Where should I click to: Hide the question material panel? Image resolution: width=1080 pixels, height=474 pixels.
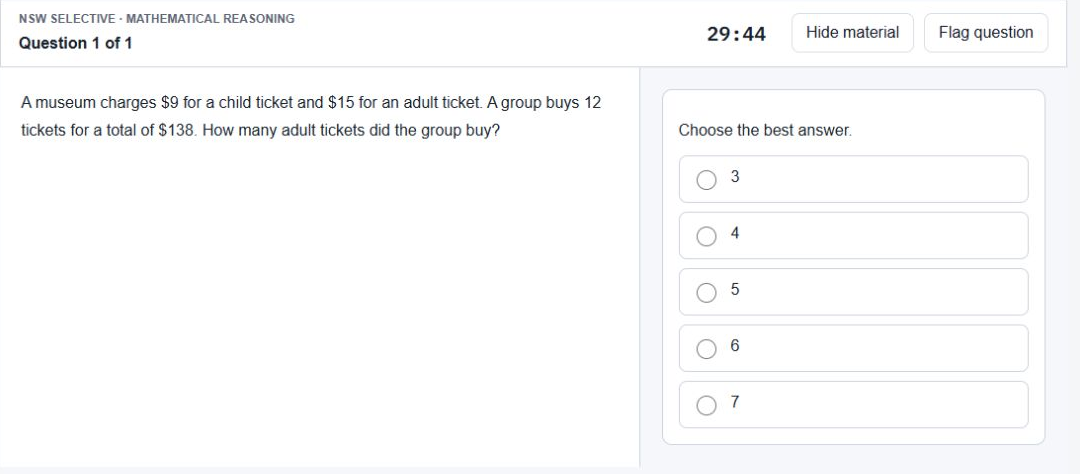click(852, 32)
